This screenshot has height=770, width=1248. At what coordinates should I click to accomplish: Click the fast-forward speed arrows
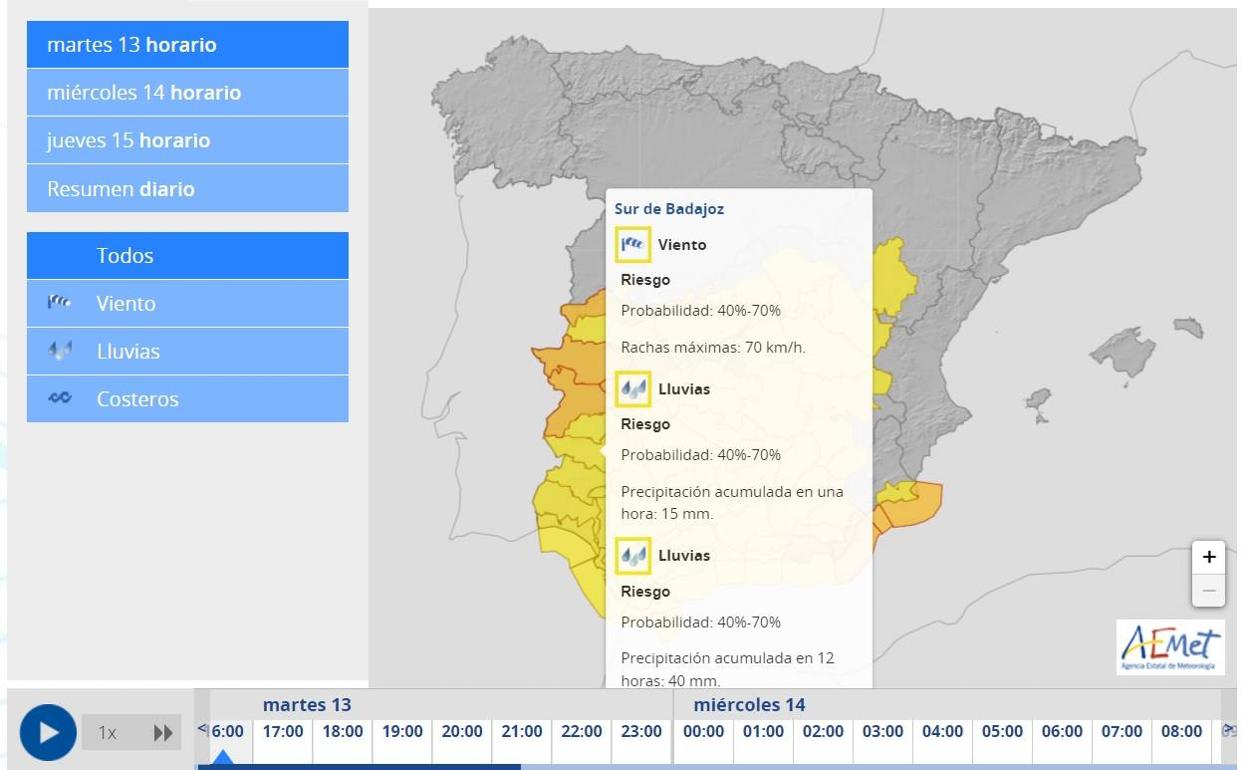pyautogui.click(x=162, y=733)
